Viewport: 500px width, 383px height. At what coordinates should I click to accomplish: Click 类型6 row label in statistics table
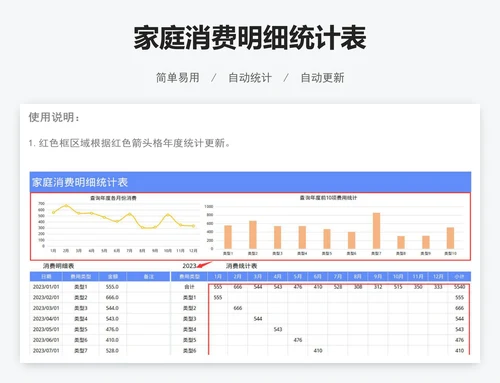tap(189, 351)
